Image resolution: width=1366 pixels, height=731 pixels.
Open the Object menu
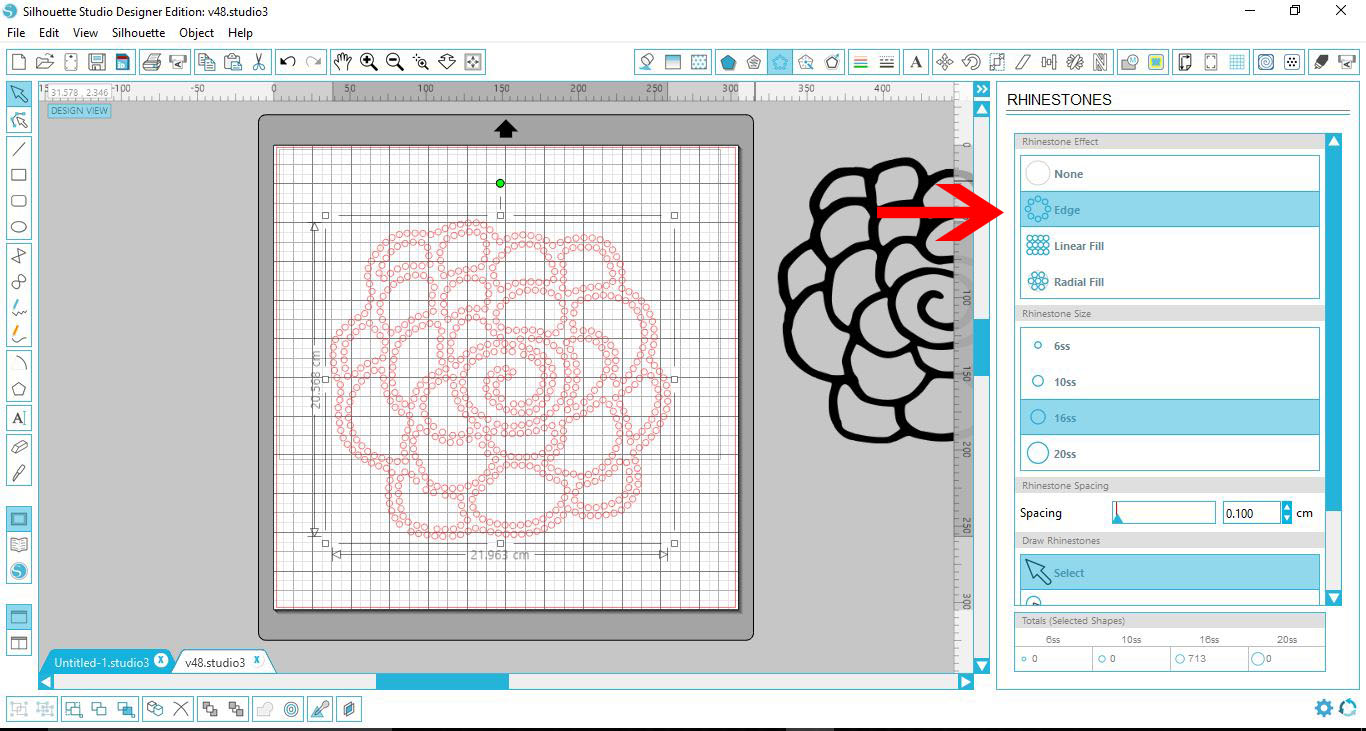[196, 32]
